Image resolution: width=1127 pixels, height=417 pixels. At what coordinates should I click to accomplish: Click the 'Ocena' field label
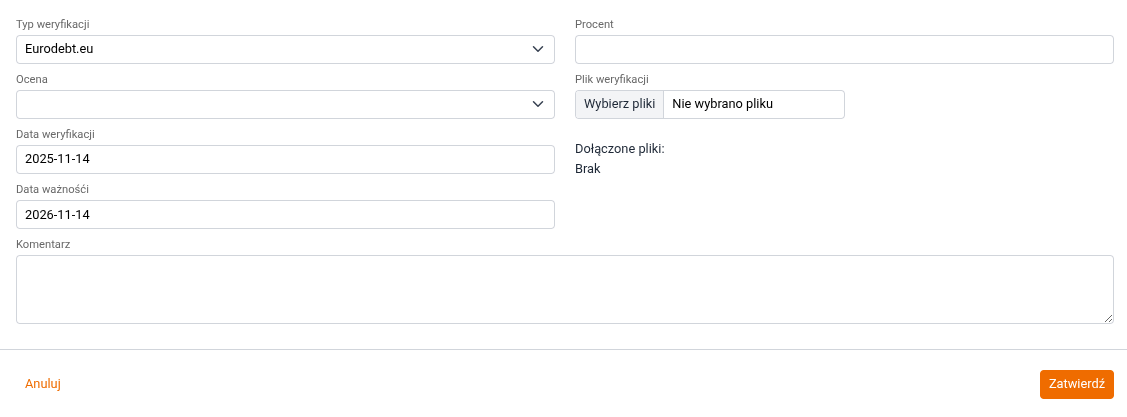[32, 79]
